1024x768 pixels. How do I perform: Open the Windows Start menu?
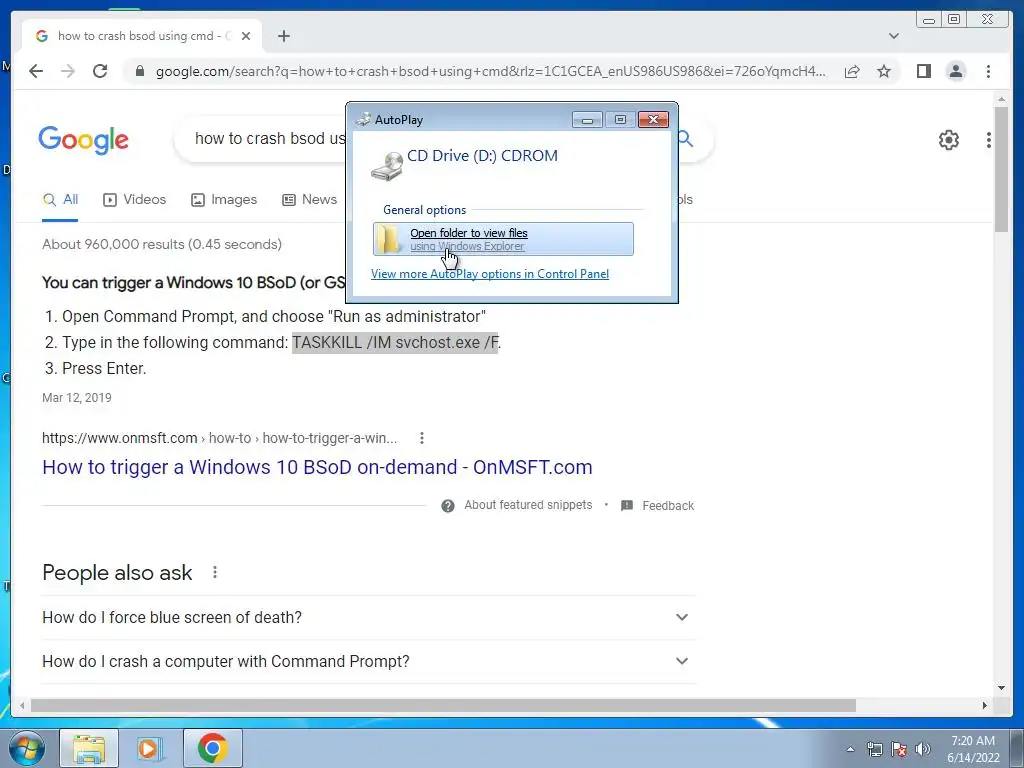[27, 748]
